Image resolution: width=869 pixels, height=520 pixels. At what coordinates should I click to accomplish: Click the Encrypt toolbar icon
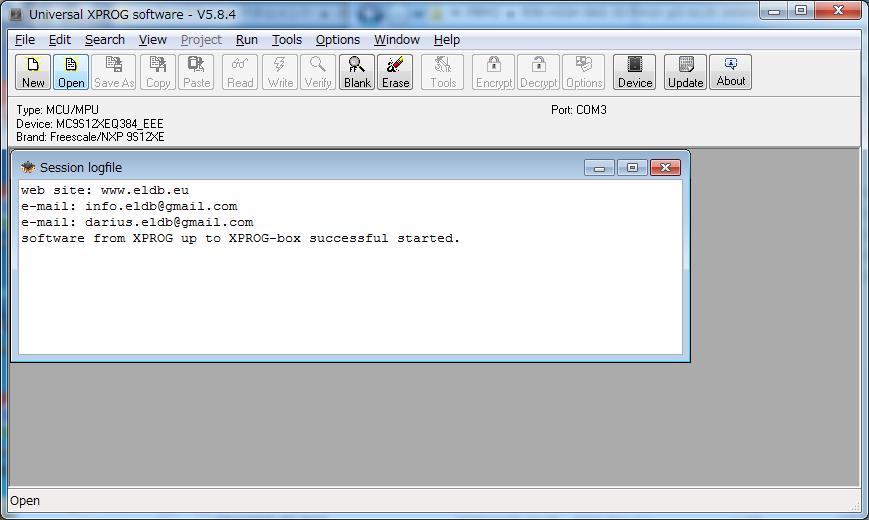[x=494, y=72]
